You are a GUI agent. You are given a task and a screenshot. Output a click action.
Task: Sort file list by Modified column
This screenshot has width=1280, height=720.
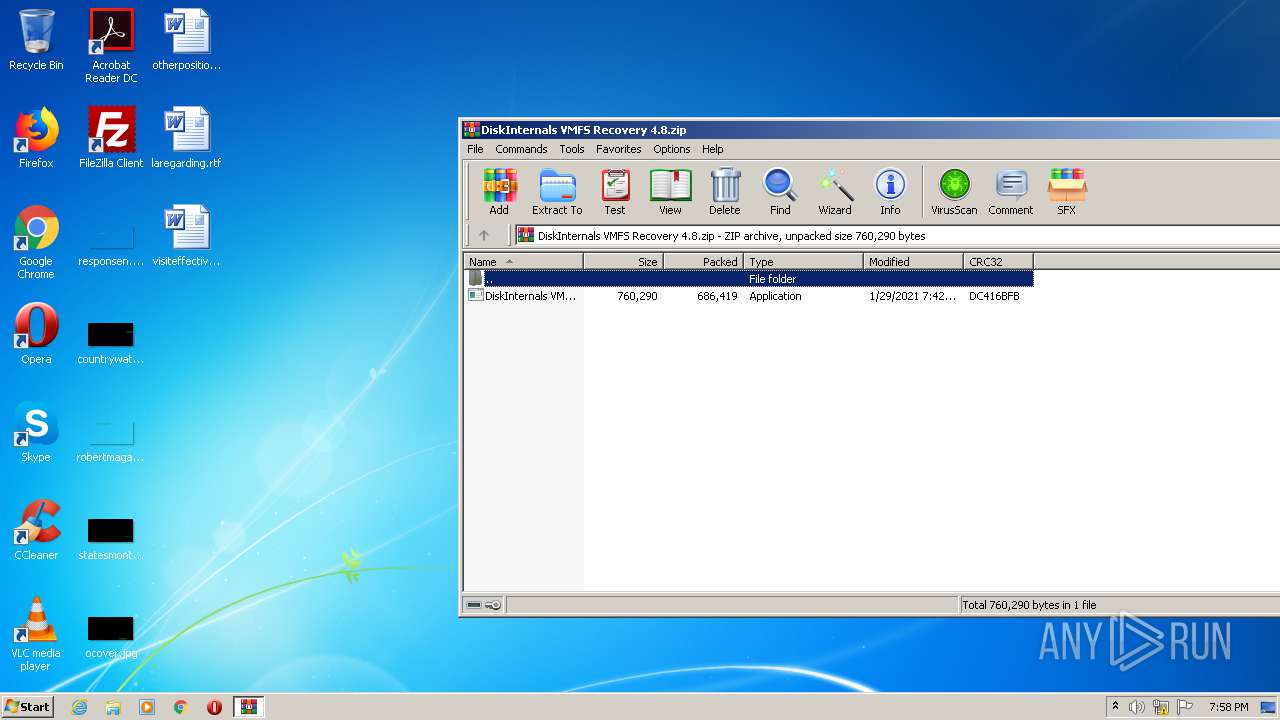[x=913, y=262]
